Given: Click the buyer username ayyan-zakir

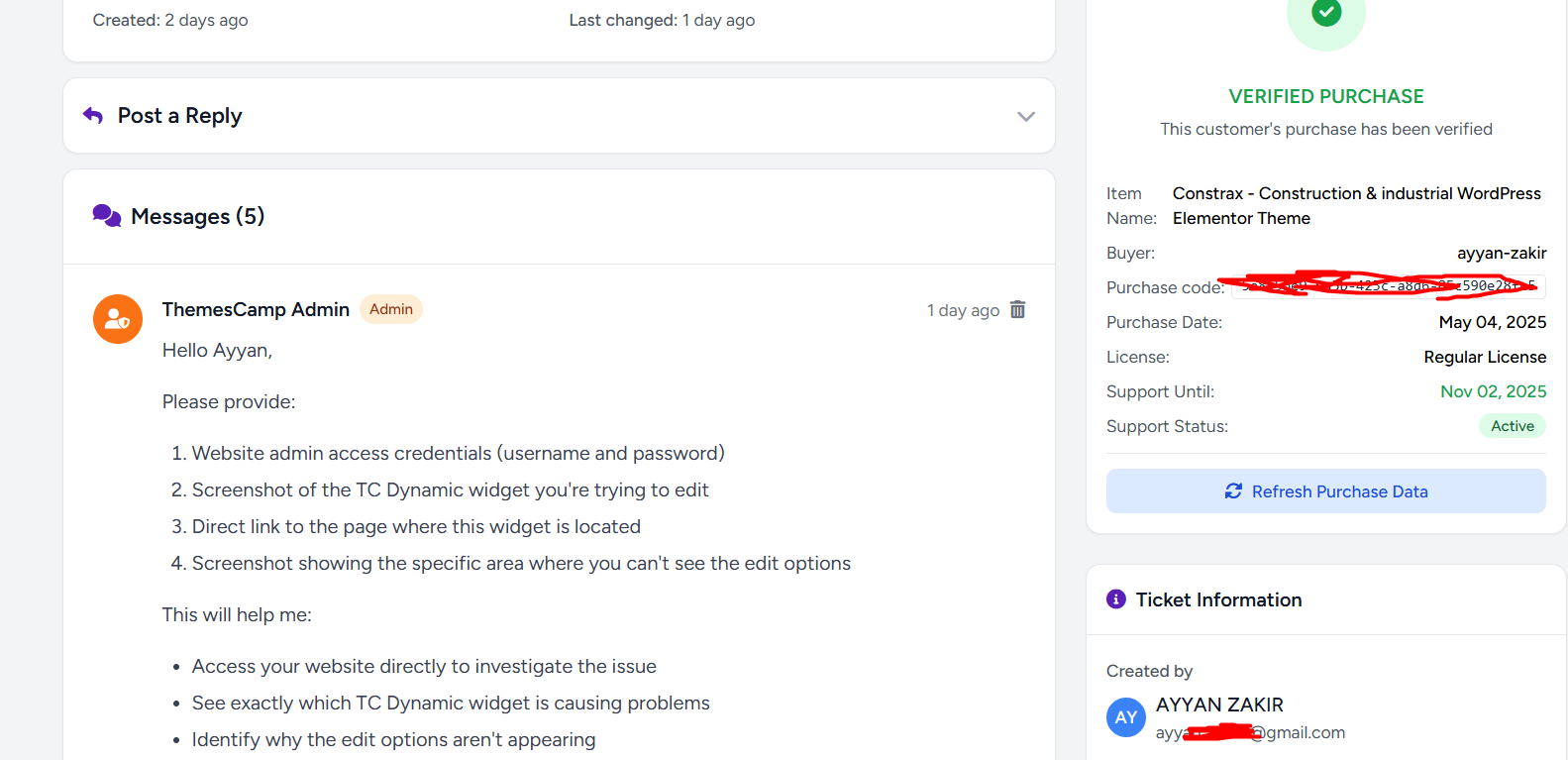Looking at the screenshot, I should point(1502,253).
